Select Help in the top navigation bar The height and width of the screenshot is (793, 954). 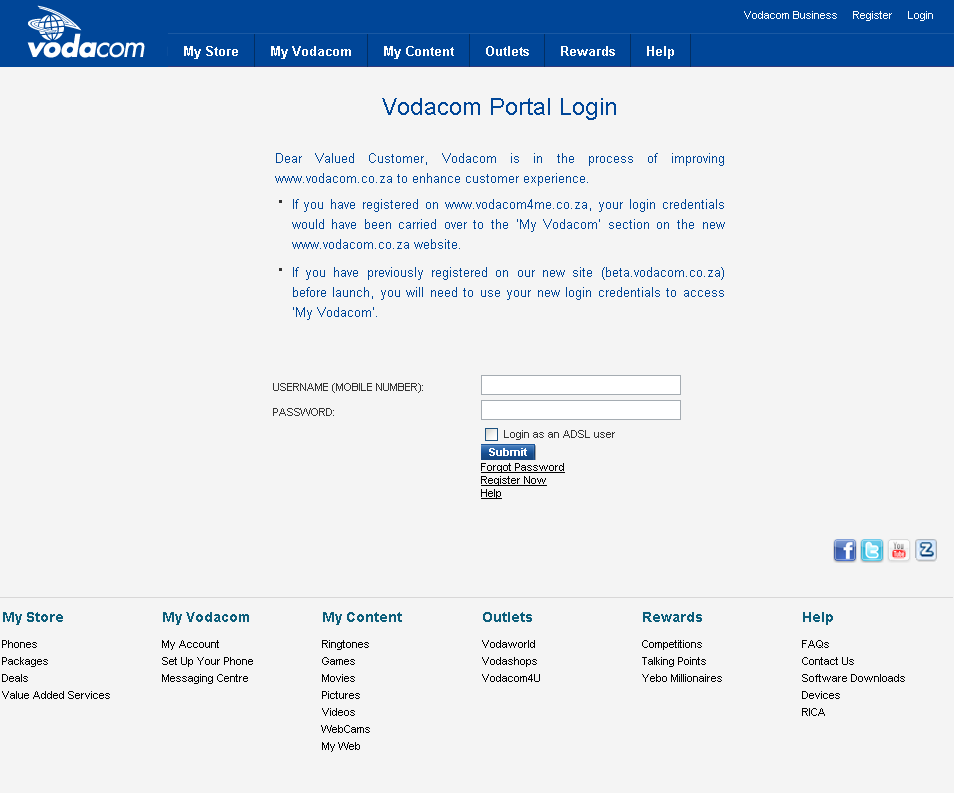point(660,51)
